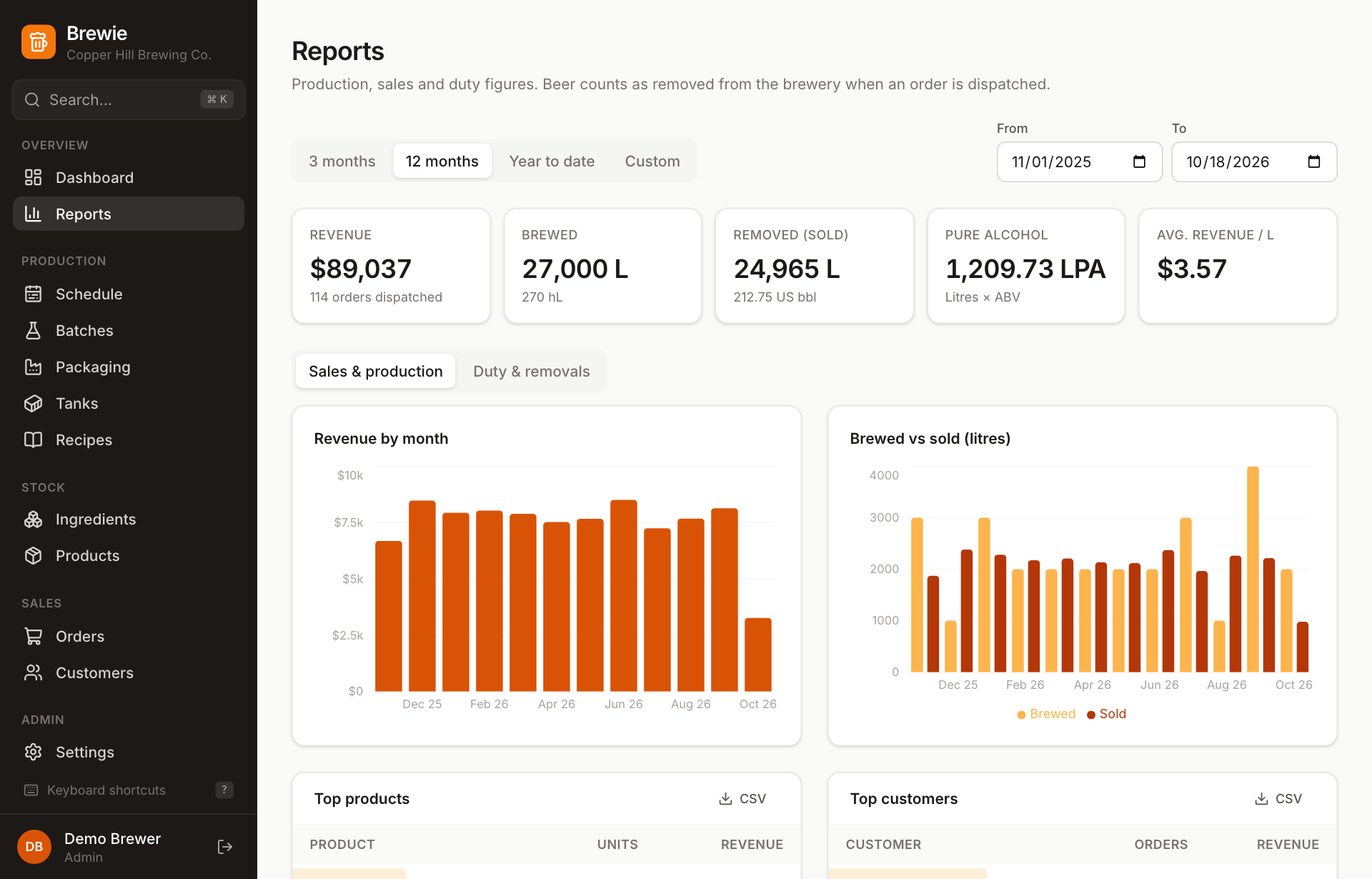Click the search magnifier icon
1372x879 pixels.
point(32,99)
